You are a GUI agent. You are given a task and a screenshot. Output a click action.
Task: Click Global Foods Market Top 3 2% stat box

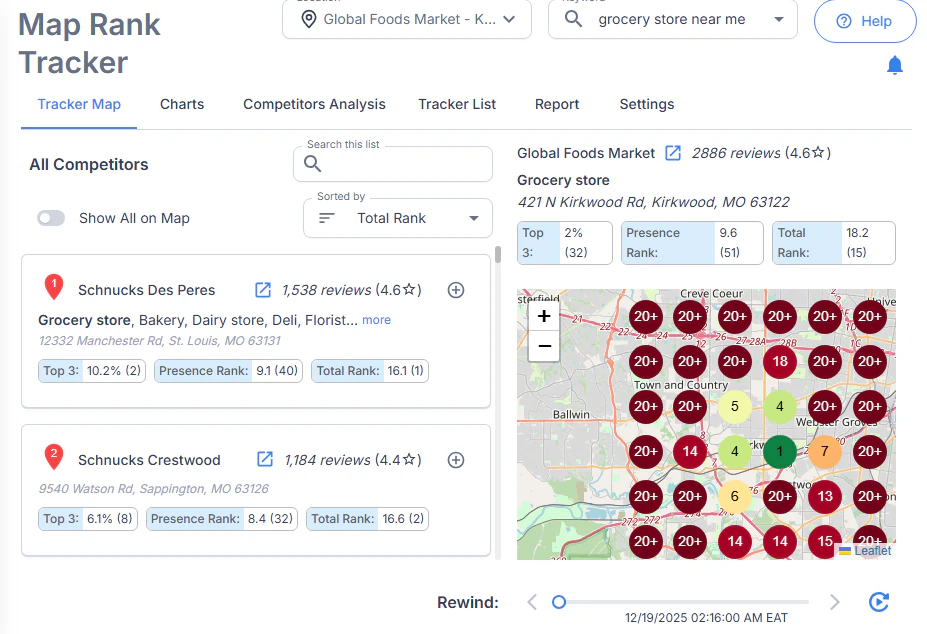click(565, 243)
